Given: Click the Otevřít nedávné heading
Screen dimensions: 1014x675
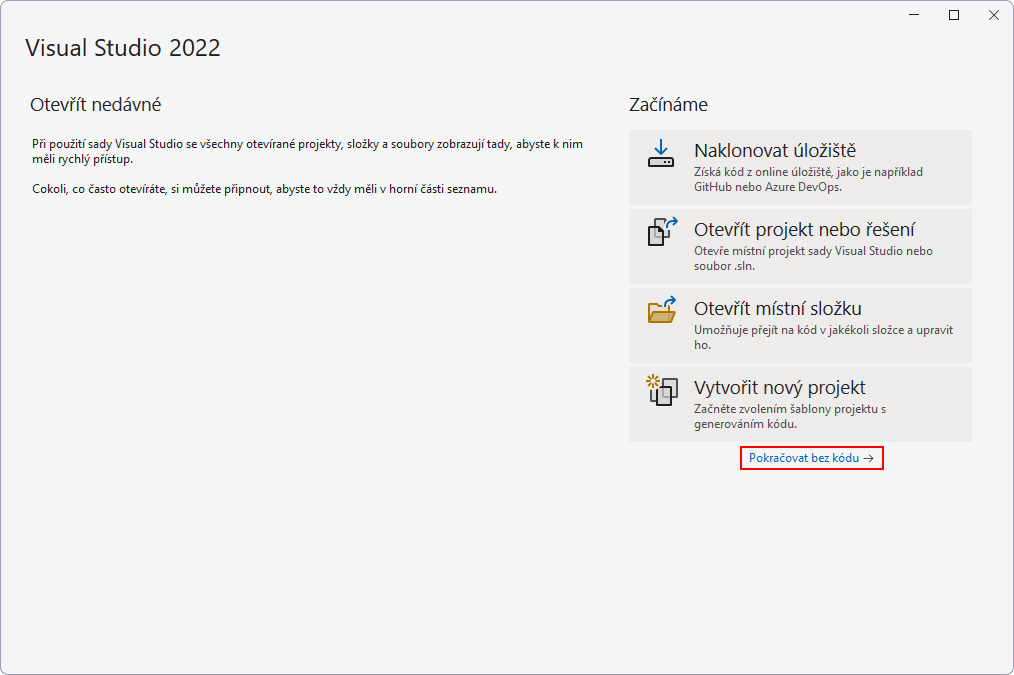Looking at the screenshot, I should [96, 105].
